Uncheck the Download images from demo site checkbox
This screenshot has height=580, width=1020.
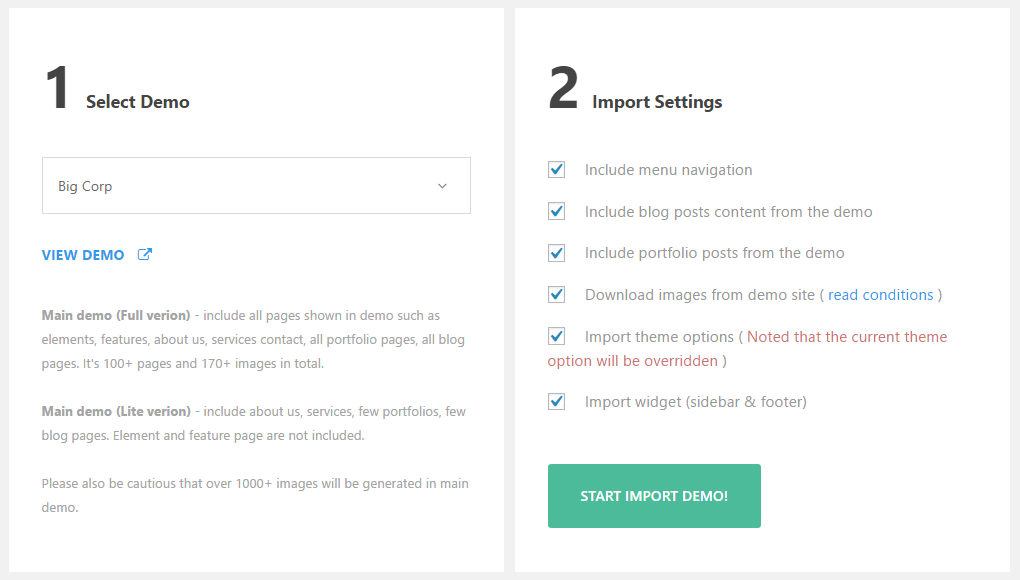pyautogui.click(x=557, y=295)
